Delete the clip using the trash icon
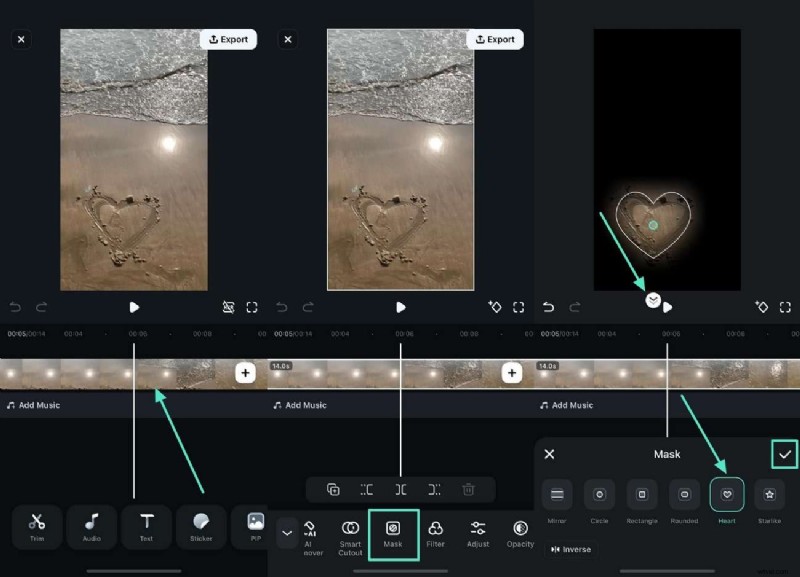Screen dimensions: 800x577 [468, 489]
